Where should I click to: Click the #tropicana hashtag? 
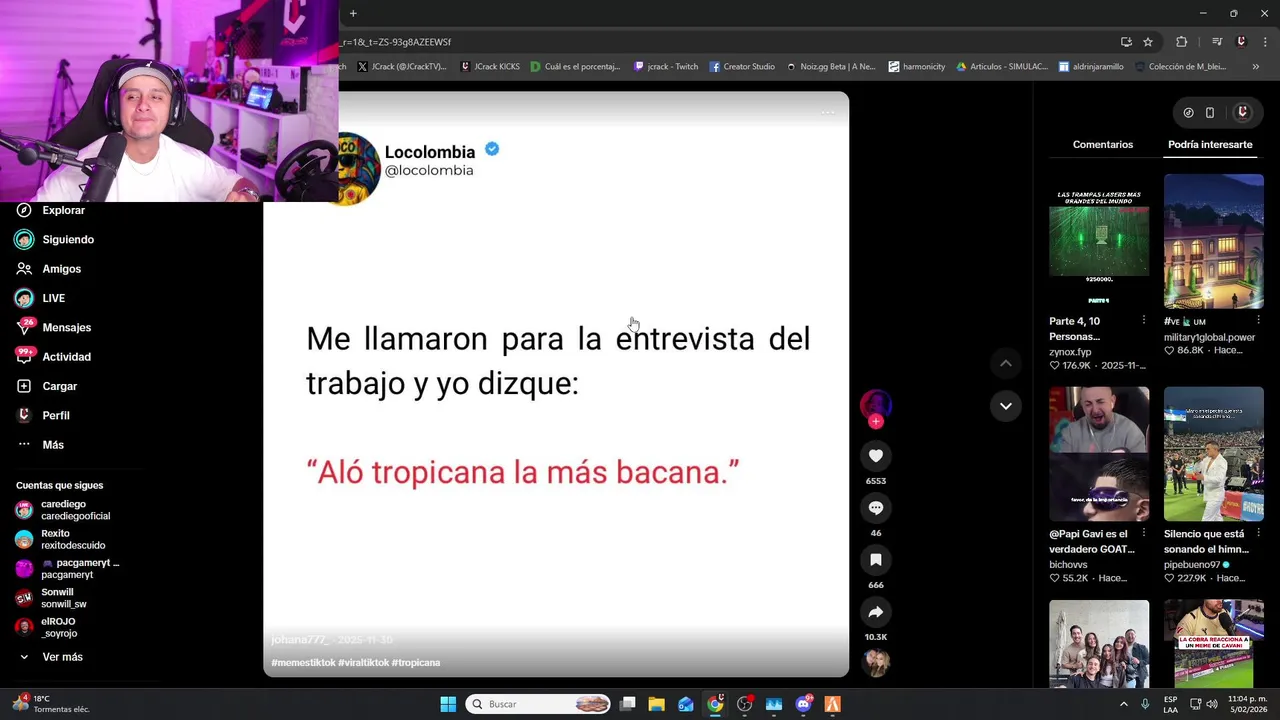(x=416, y=663)
